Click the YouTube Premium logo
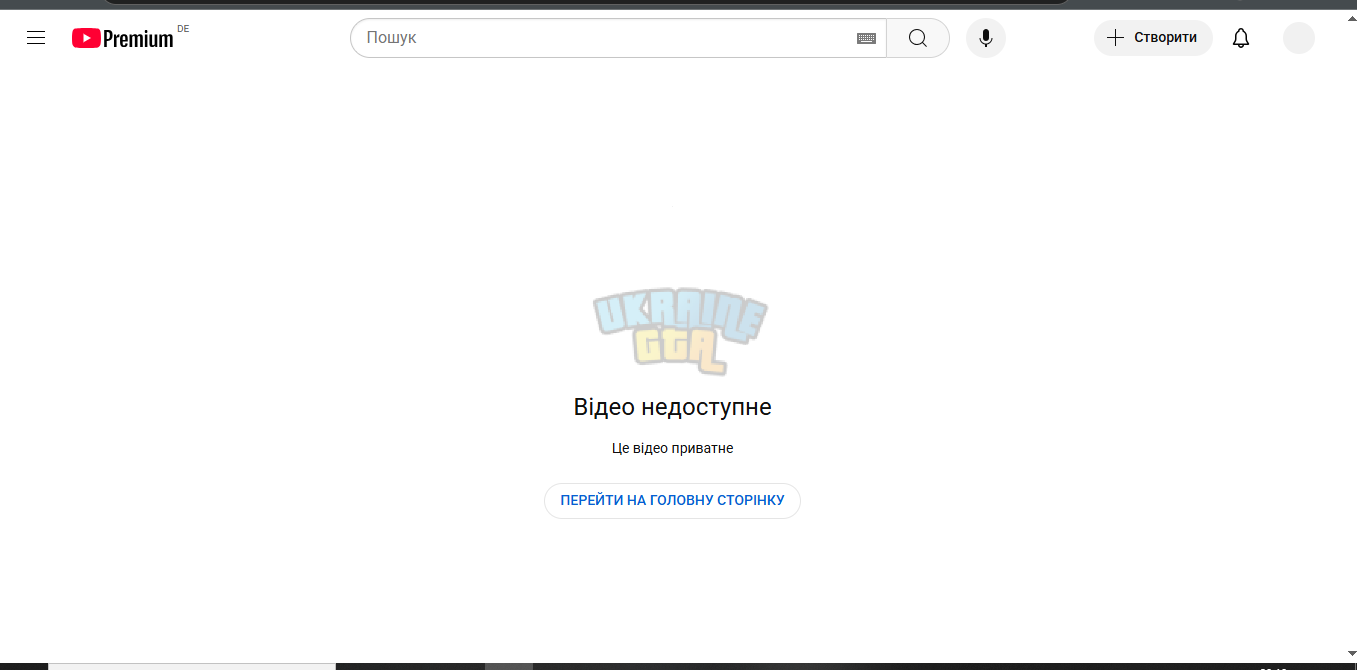1357x670 pixels. [x=123, y=38]
